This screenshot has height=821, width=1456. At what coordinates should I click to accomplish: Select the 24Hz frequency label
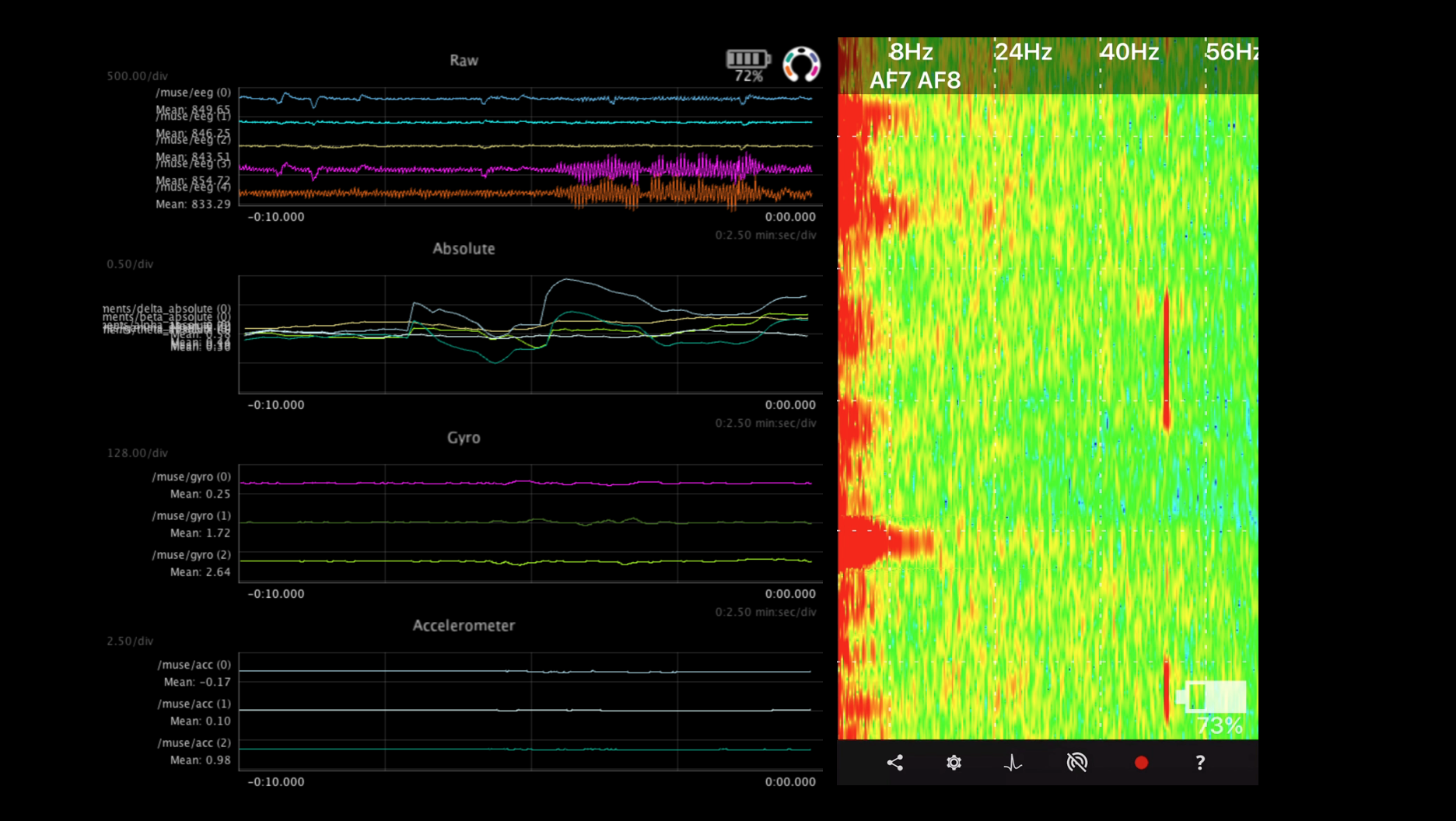[1023, 52]
